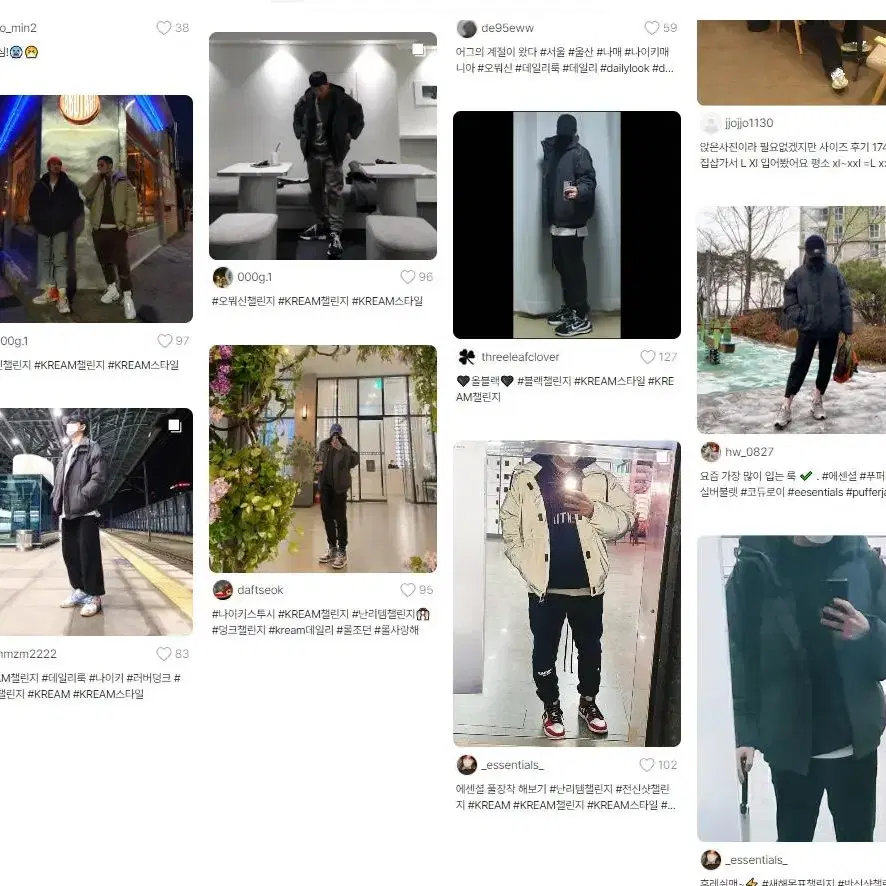
Task: Open the beige jacket mirror selfie photo
Action: point(567,594)
